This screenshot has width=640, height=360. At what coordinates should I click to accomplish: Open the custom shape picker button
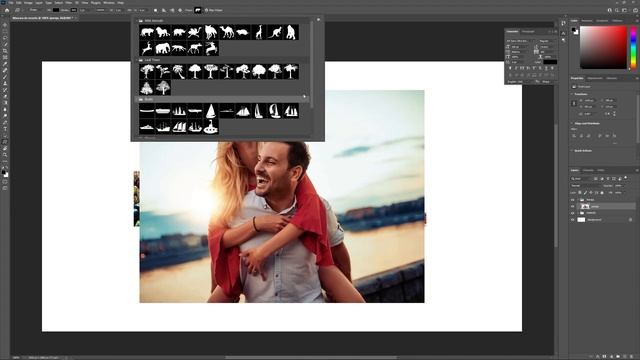(198, 10)
